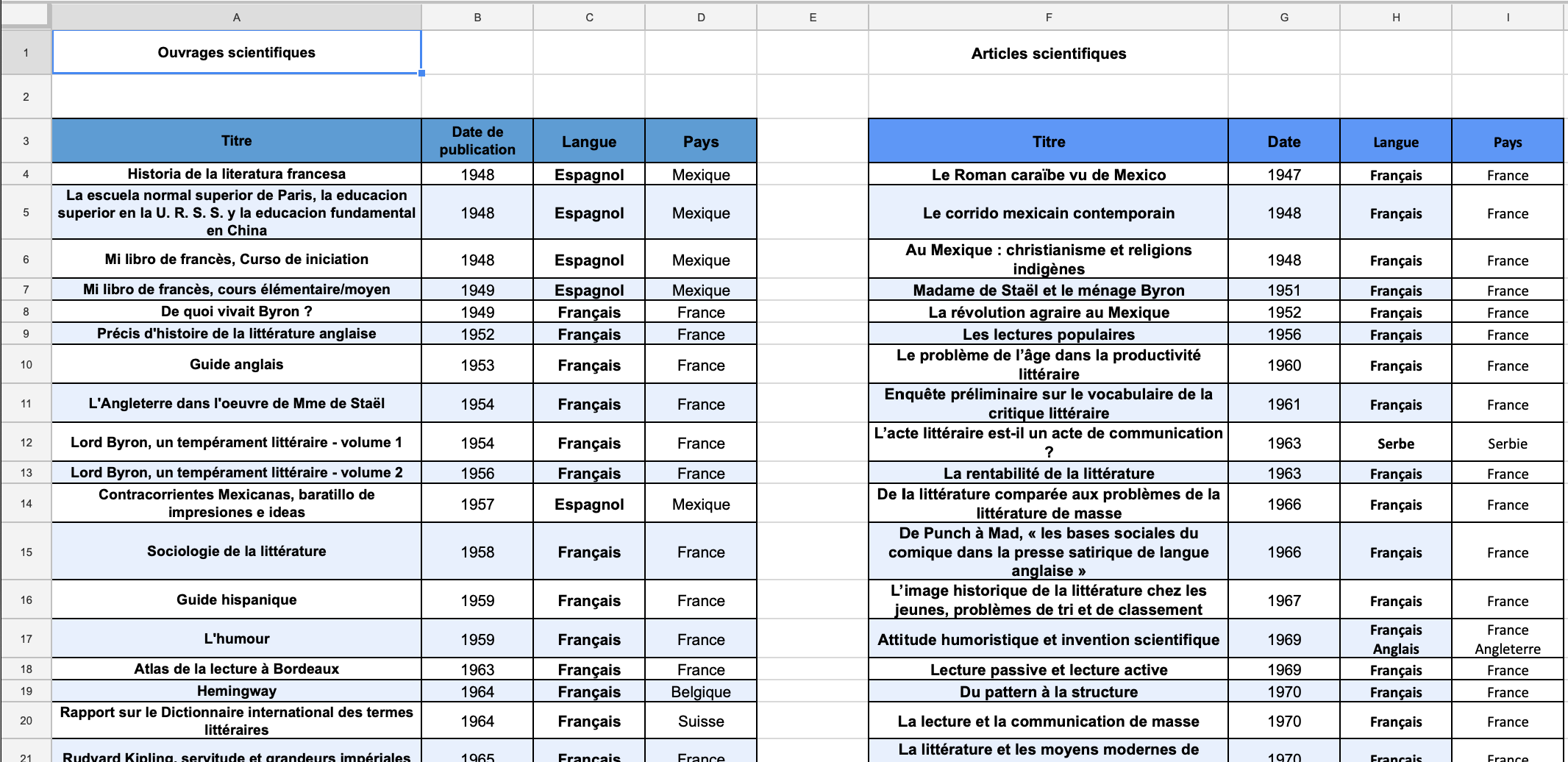Image resolution: width=1568 pixels, height=762 pixels.
Task: Click 'La rentabilité de la littérature'
Action: click(x=1048, y=473)
